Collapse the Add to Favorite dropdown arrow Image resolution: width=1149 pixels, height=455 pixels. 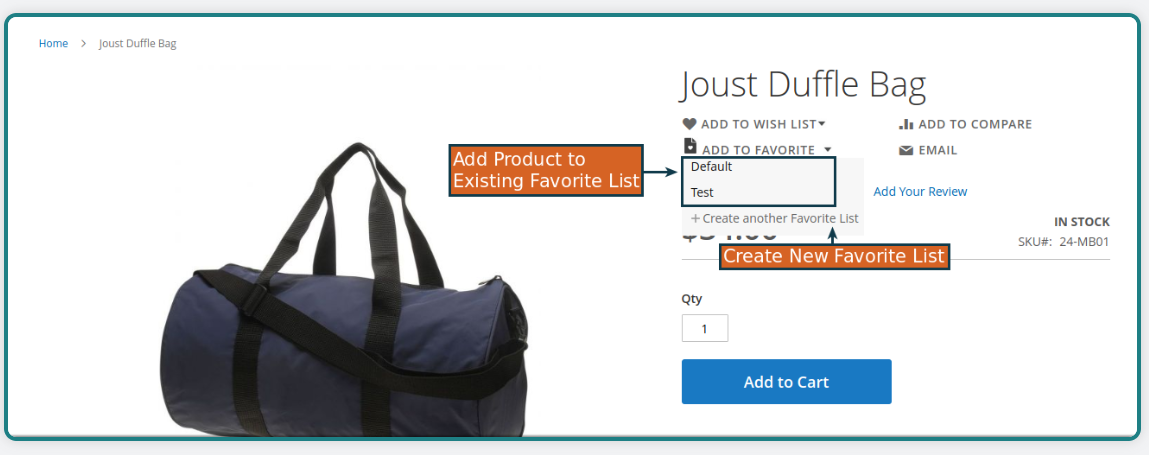click(827, 149)
